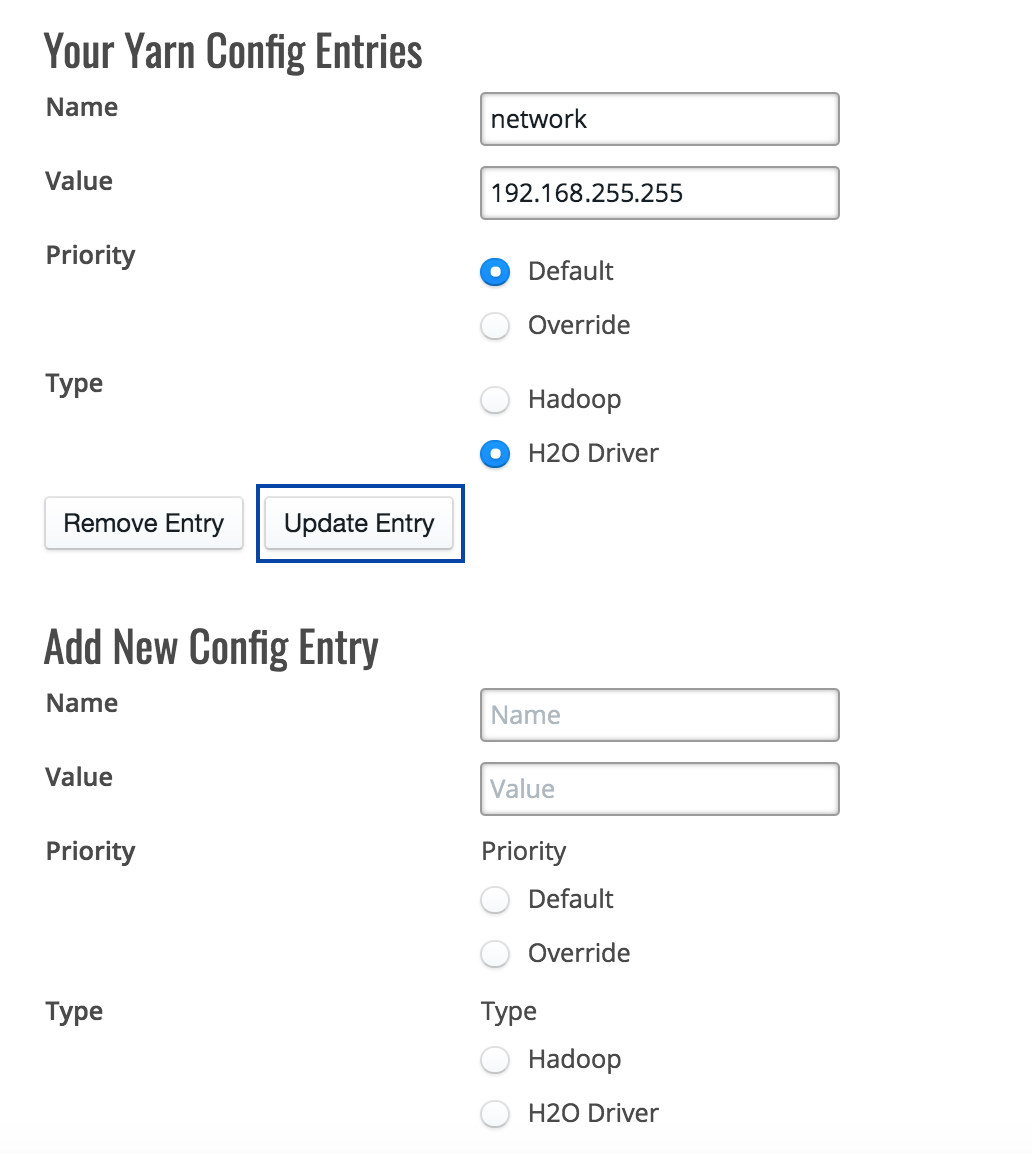The image size is (1032, 1154).
Task: Click the Add New Config Entry heading
Action: coord(211,648)
